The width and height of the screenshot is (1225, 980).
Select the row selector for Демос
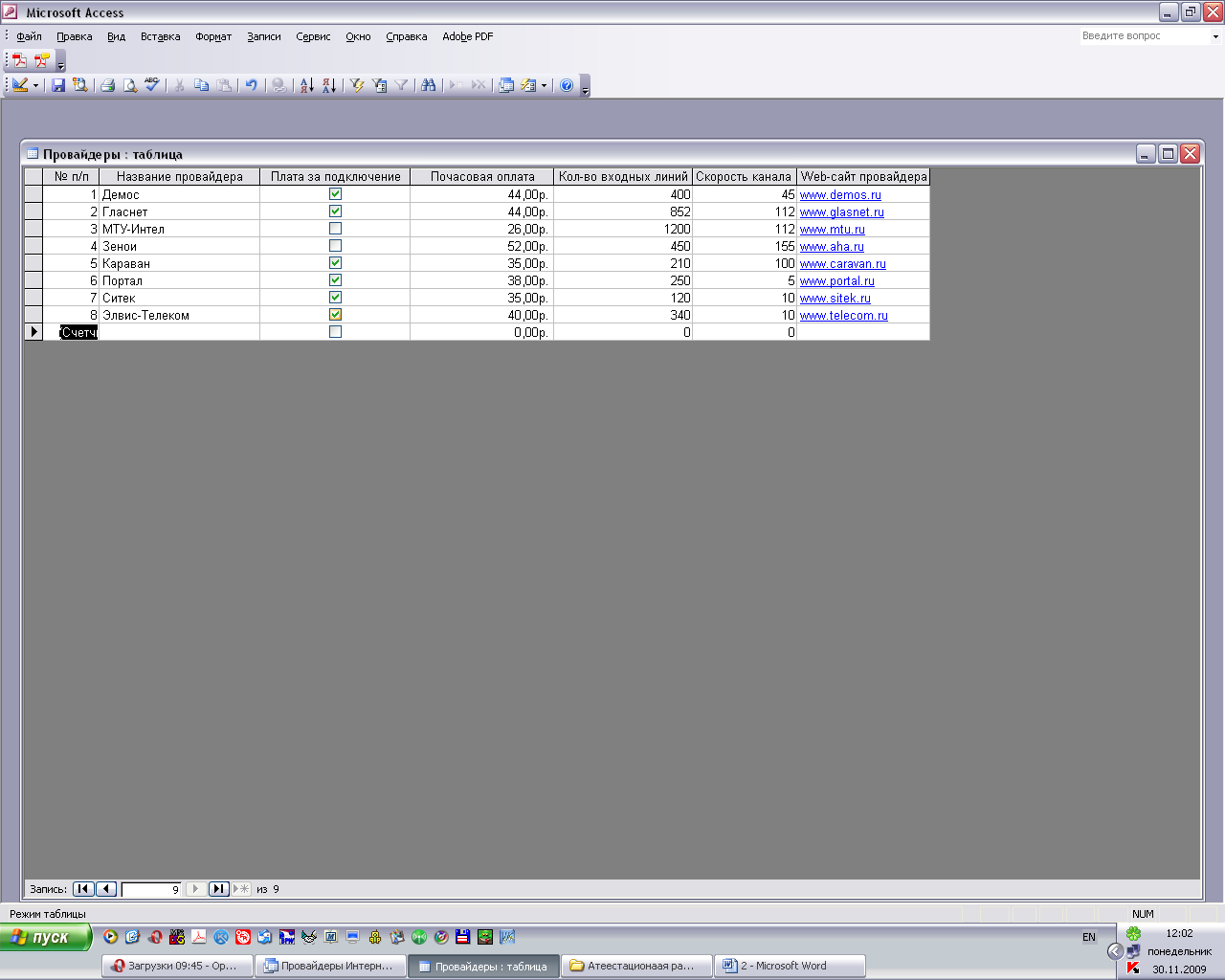point(33,194)
